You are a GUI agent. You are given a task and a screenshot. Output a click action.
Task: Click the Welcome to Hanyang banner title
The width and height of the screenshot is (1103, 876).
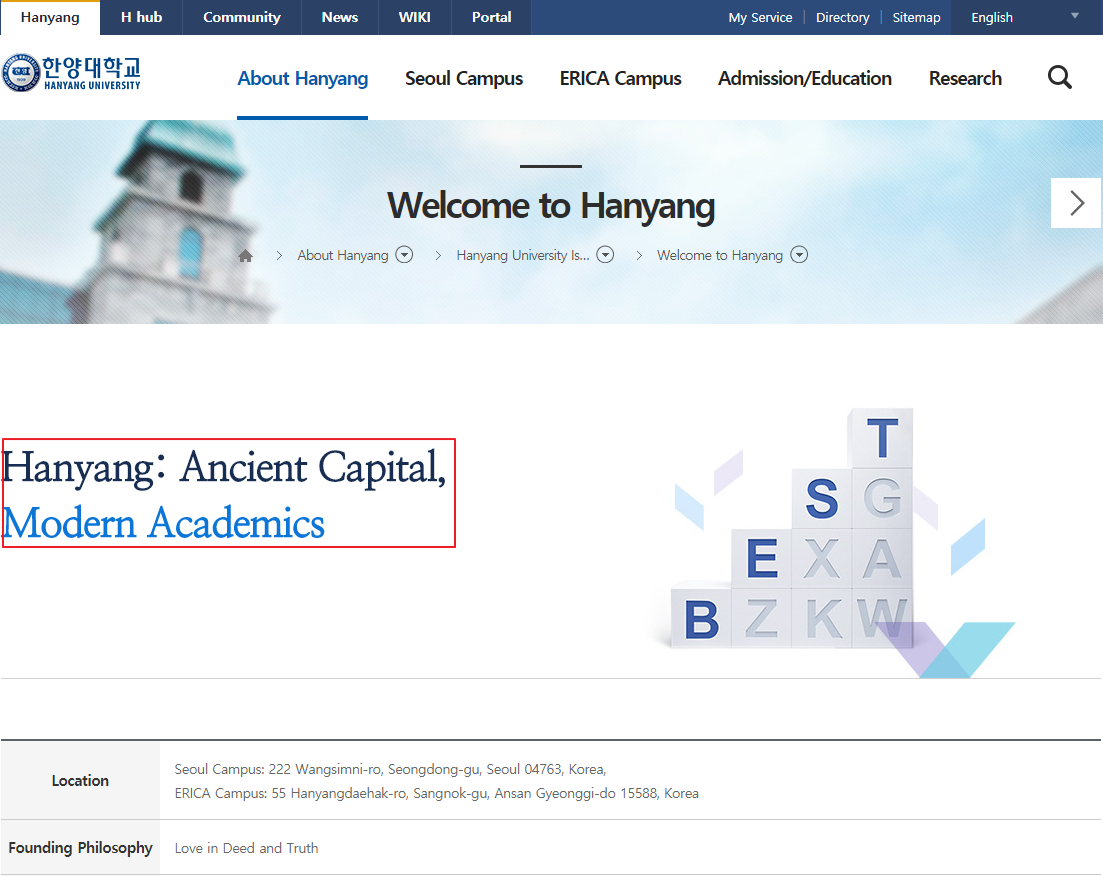tap(551, 205)
